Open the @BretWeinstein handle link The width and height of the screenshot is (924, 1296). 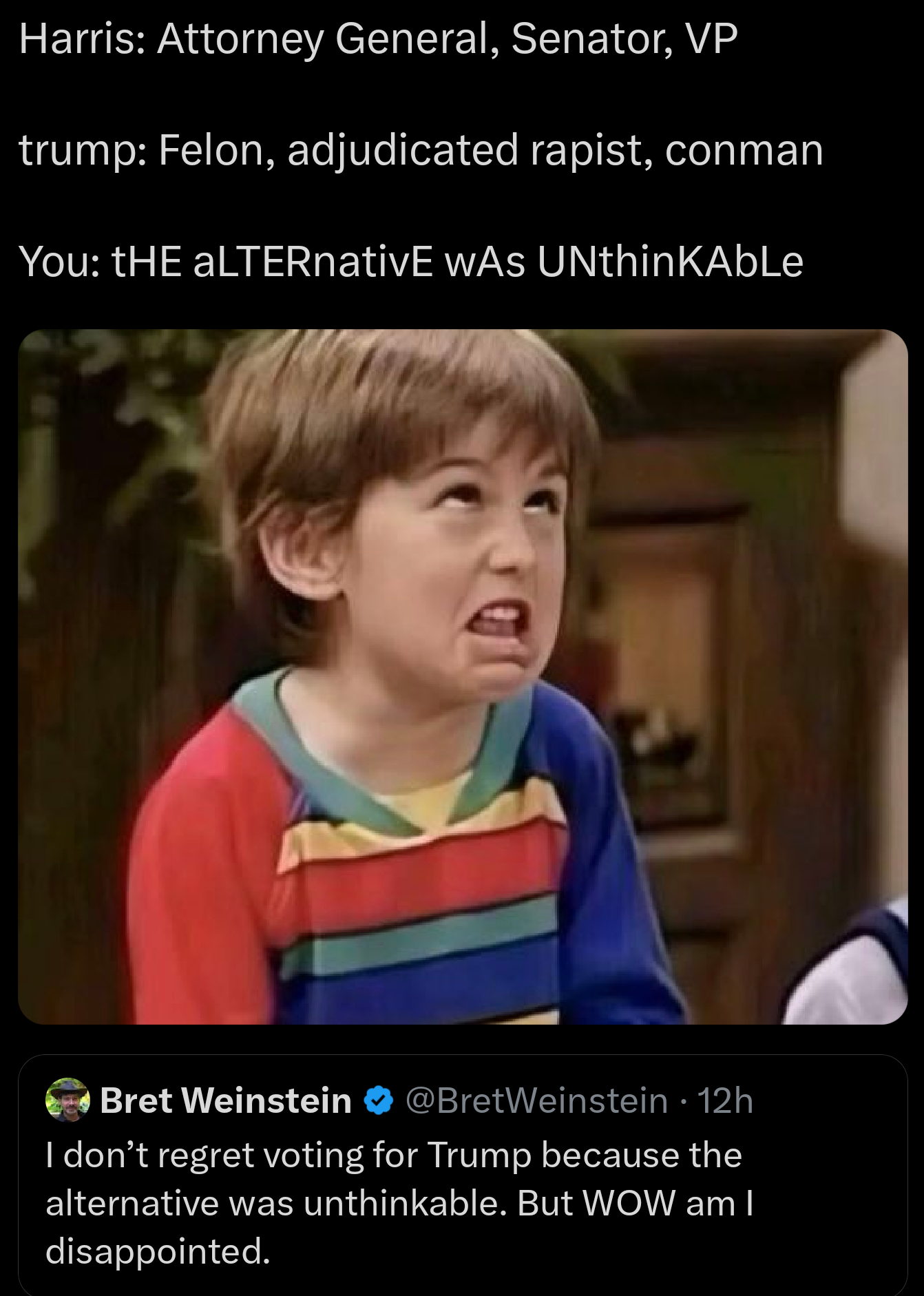pos(537,1100)
